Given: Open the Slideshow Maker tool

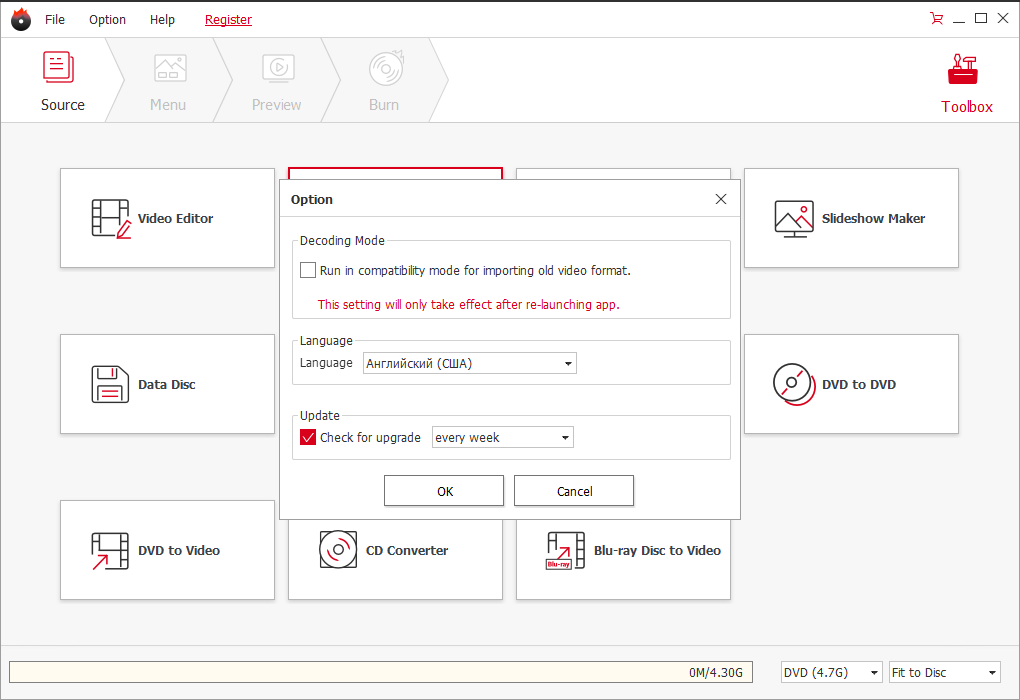Looking at the screenshot, I should click(851, 218).
